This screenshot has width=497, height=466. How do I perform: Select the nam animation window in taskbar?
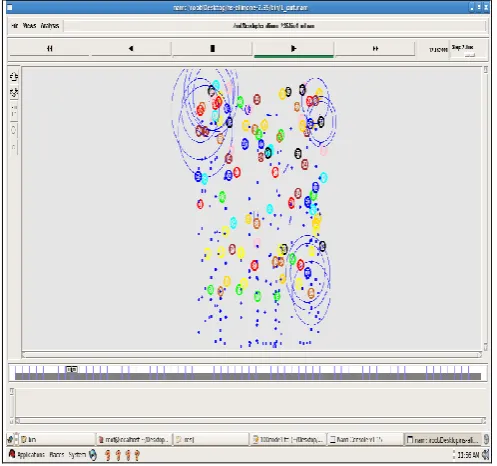tap(443, 440)
